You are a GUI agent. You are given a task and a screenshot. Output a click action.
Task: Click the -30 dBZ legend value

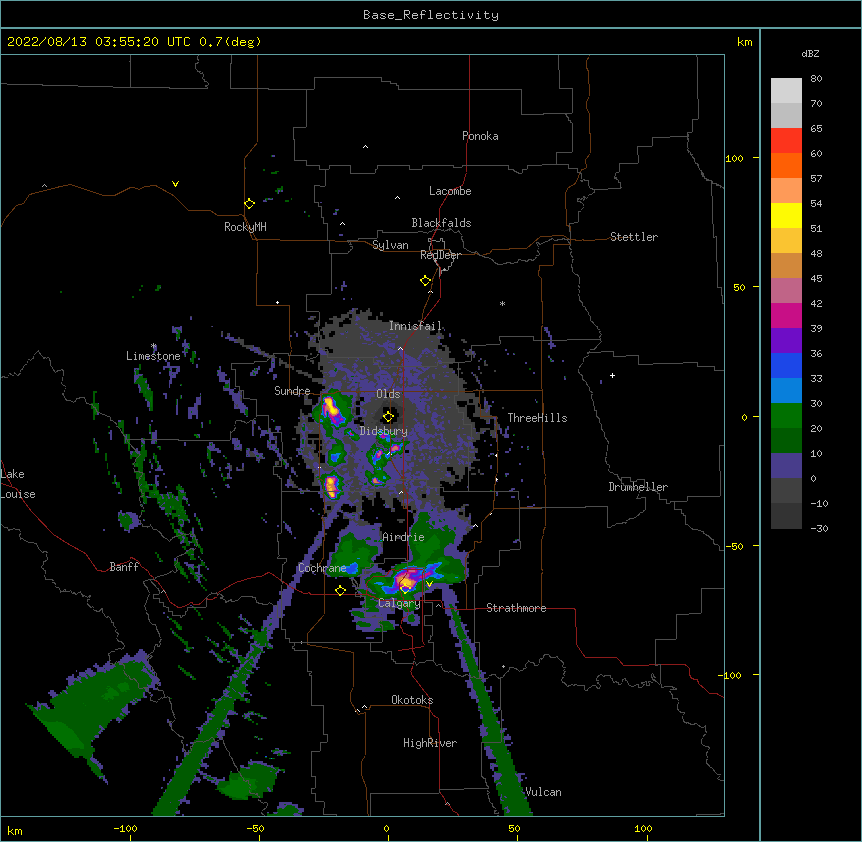click(x=819, y=529)
